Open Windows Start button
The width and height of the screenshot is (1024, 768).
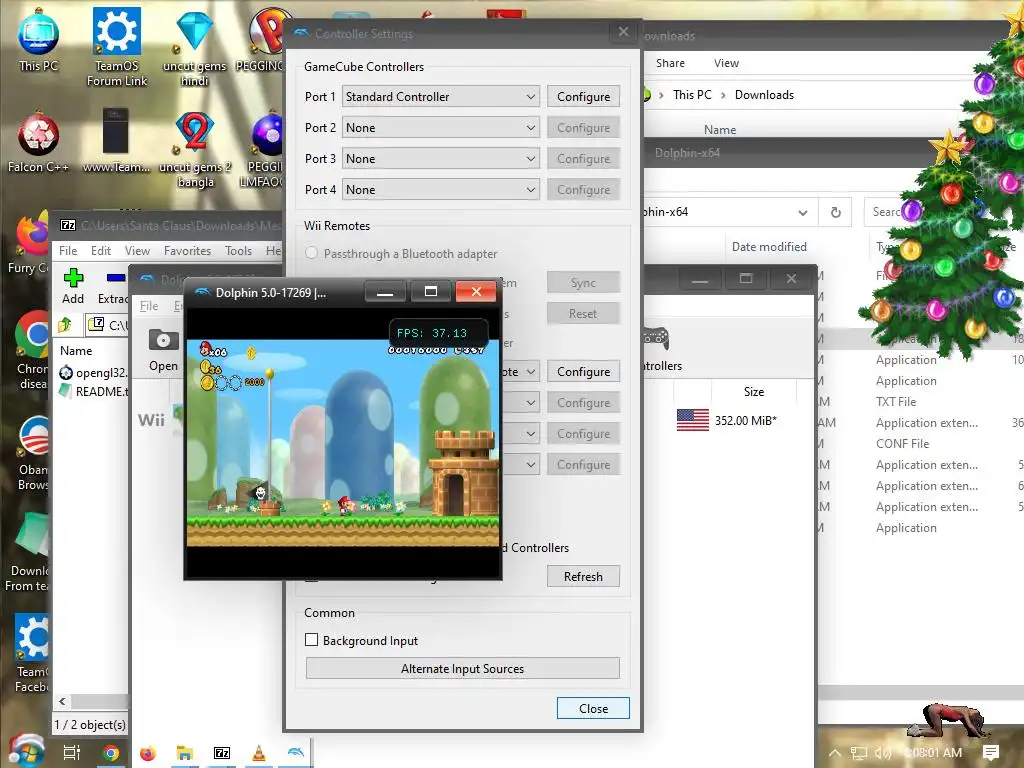pos(26,752)
